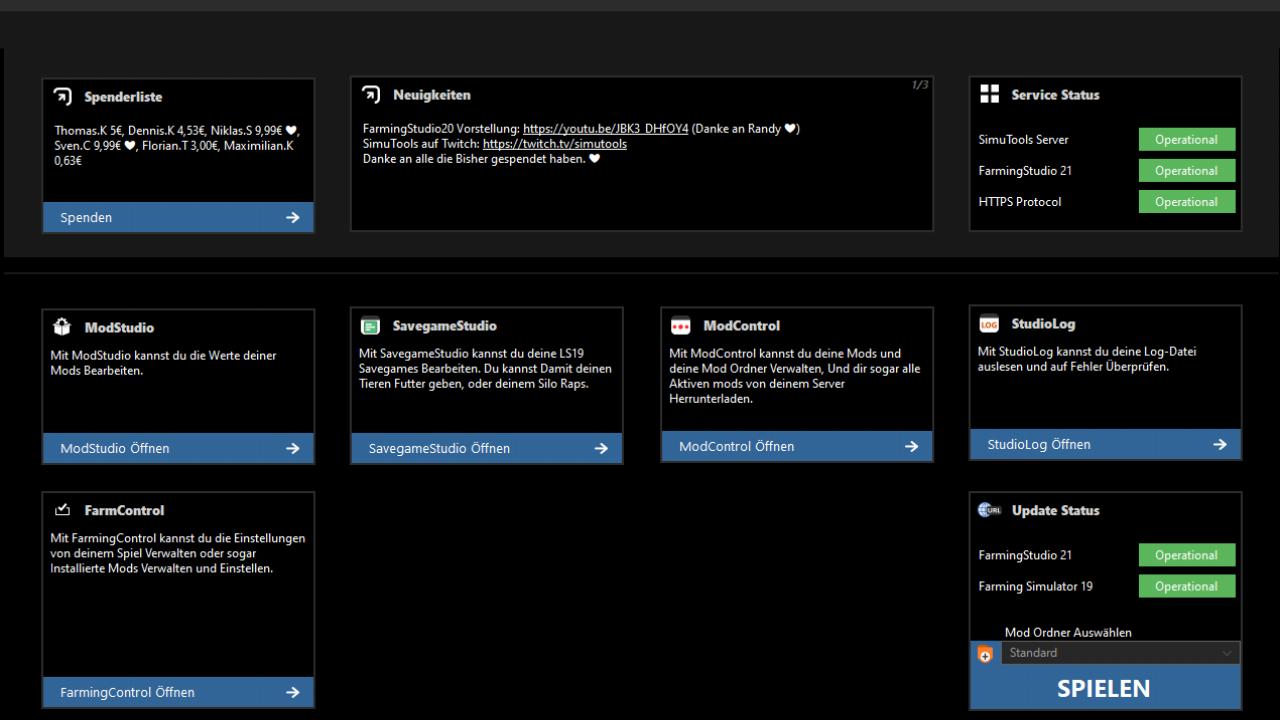Click the Spenderliste heading
This screenshot has width=1280, height=720.
pos(123,97)
